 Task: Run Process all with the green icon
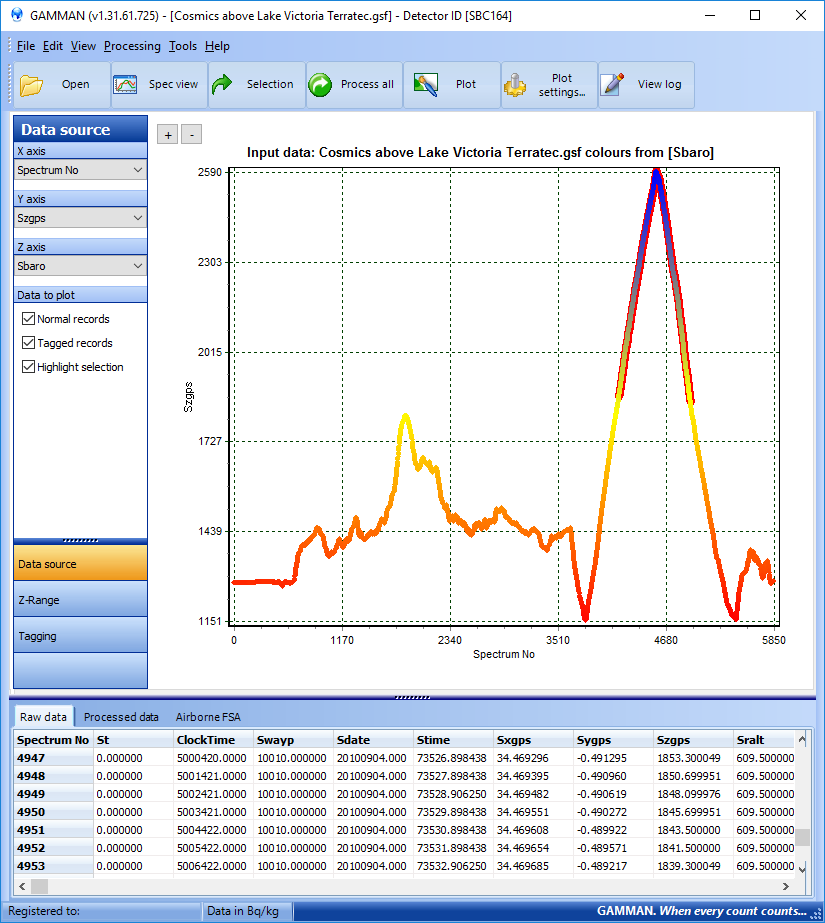point(321,85)
